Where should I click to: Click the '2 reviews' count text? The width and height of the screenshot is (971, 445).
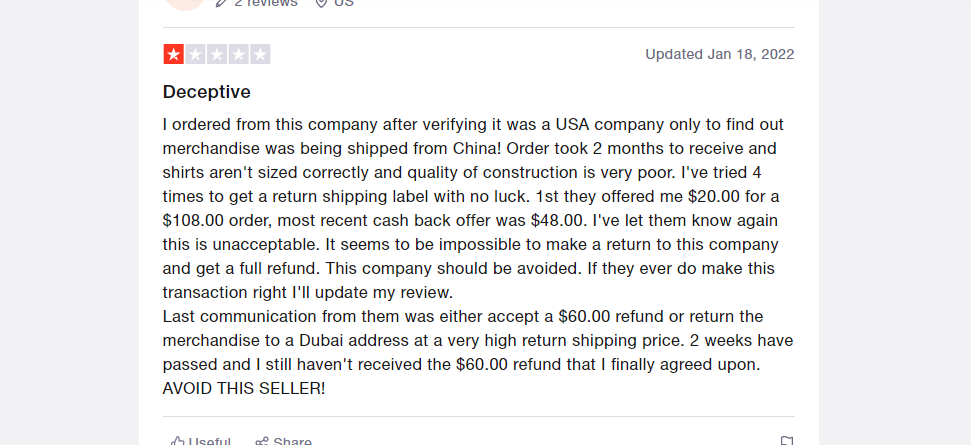pos(266,3)
